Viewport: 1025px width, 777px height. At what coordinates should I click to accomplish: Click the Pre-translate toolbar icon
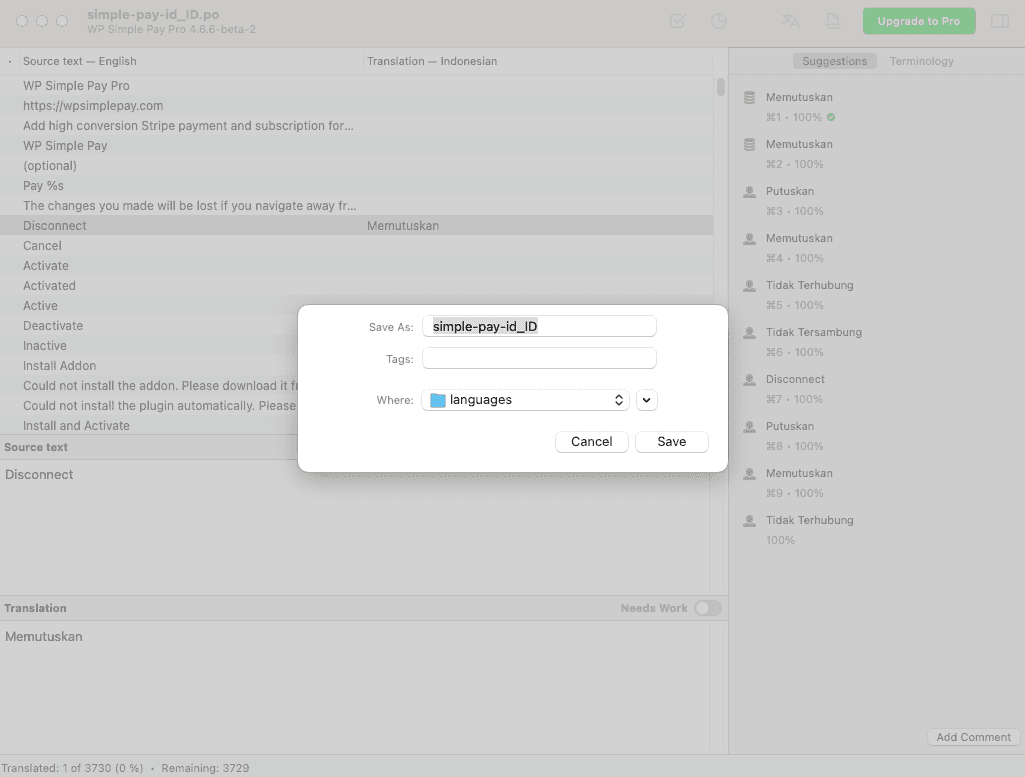coord(790,21)
